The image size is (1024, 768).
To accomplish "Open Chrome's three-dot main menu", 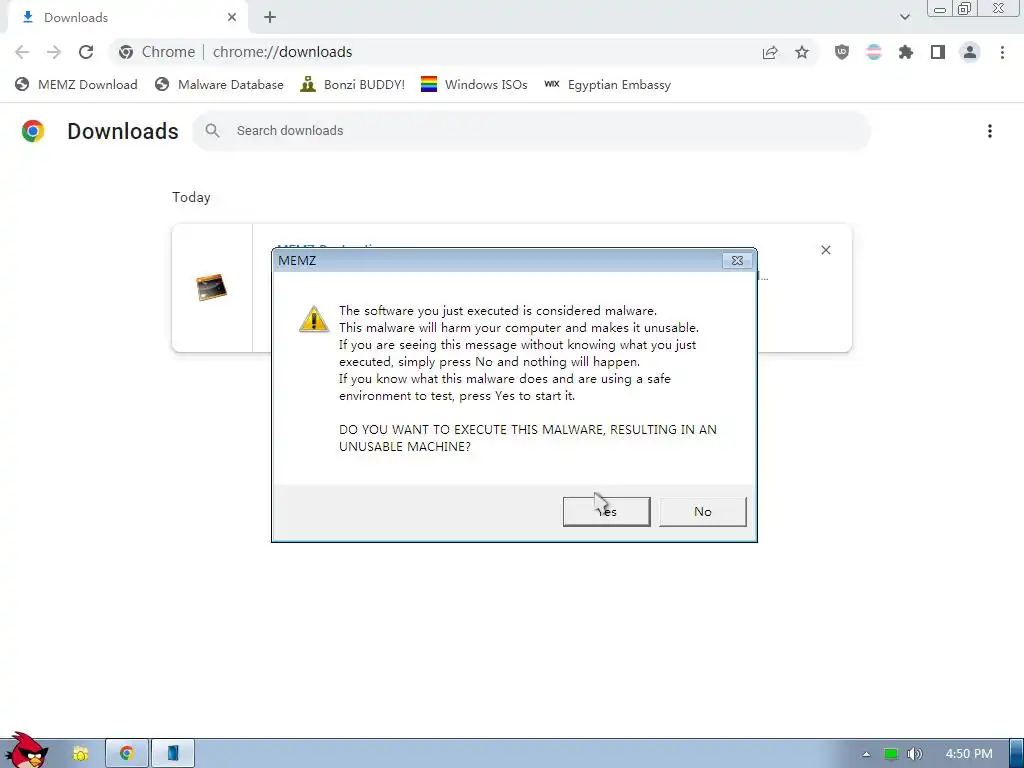I will click(1002, 52).
